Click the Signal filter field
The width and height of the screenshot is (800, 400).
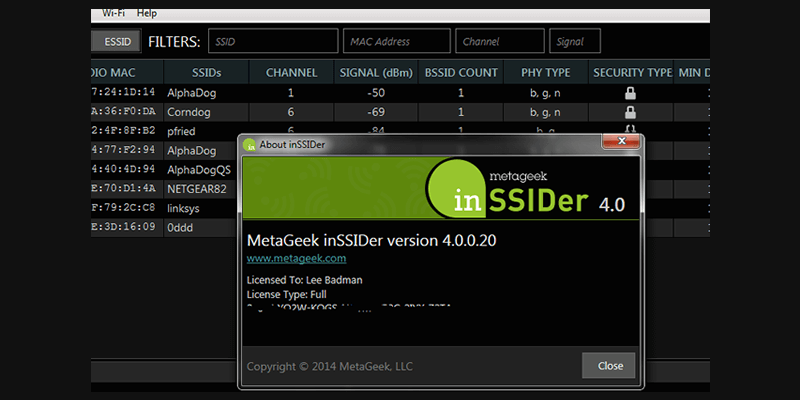pyautogui.click(x=574, y=41)
